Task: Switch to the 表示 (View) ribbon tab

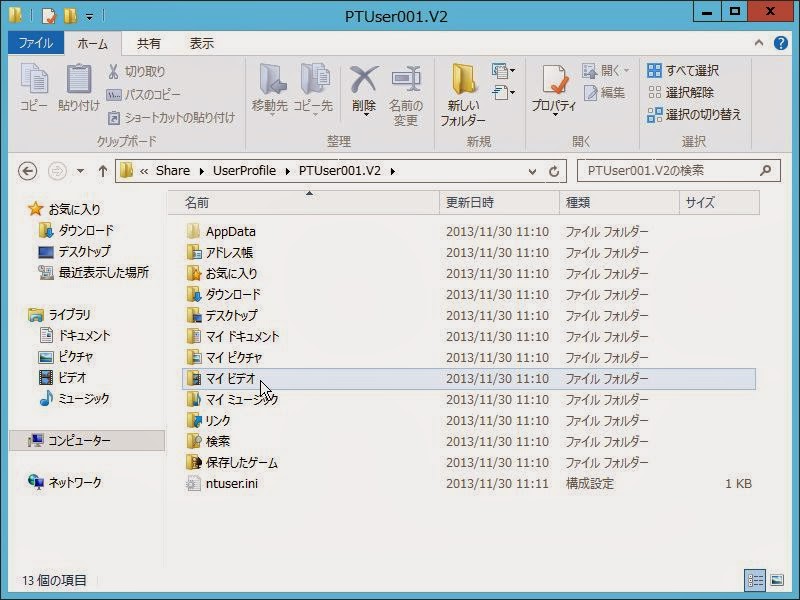Action: [x=202, y=43]
